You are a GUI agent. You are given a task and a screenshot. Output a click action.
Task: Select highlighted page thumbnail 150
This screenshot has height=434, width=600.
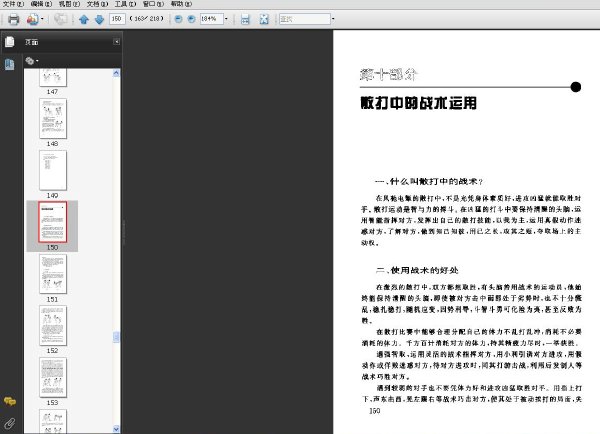[53, 222]
